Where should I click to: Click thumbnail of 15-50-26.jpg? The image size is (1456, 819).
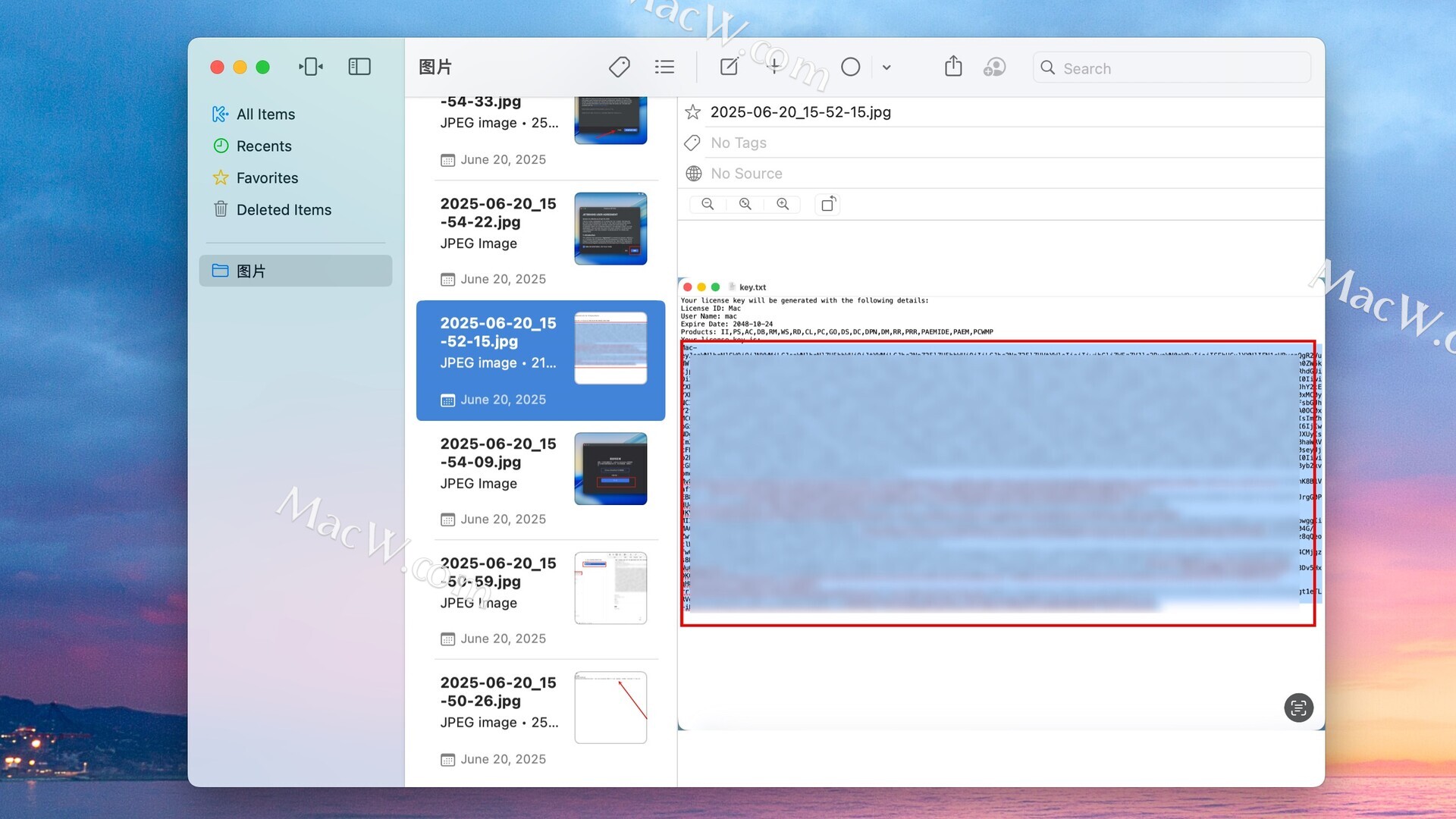610,708
